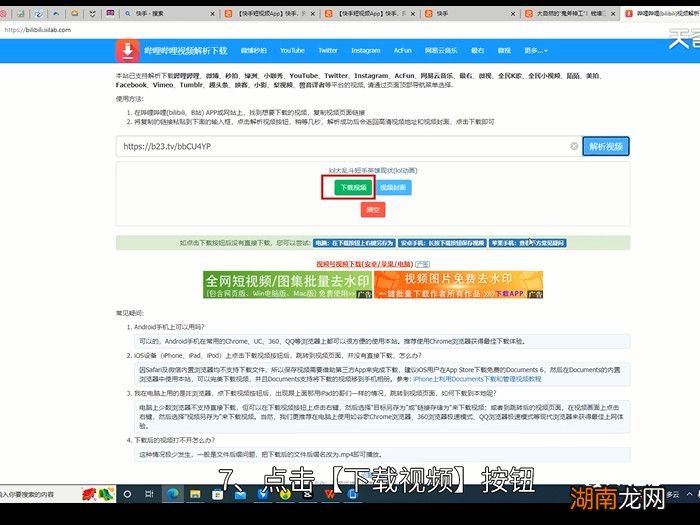
Task: Close the 快手 - 搜索 browser tab
Action: pyautogui.click(x=212, y=14)
